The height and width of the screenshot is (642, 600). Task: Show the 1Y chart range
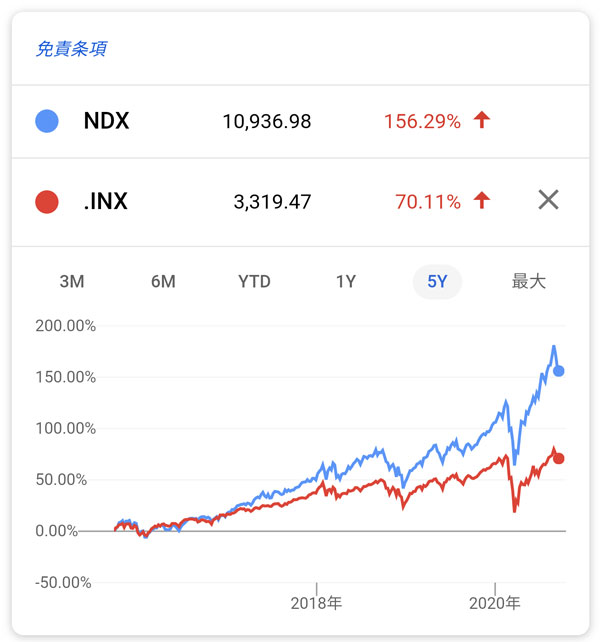[346, 282]
